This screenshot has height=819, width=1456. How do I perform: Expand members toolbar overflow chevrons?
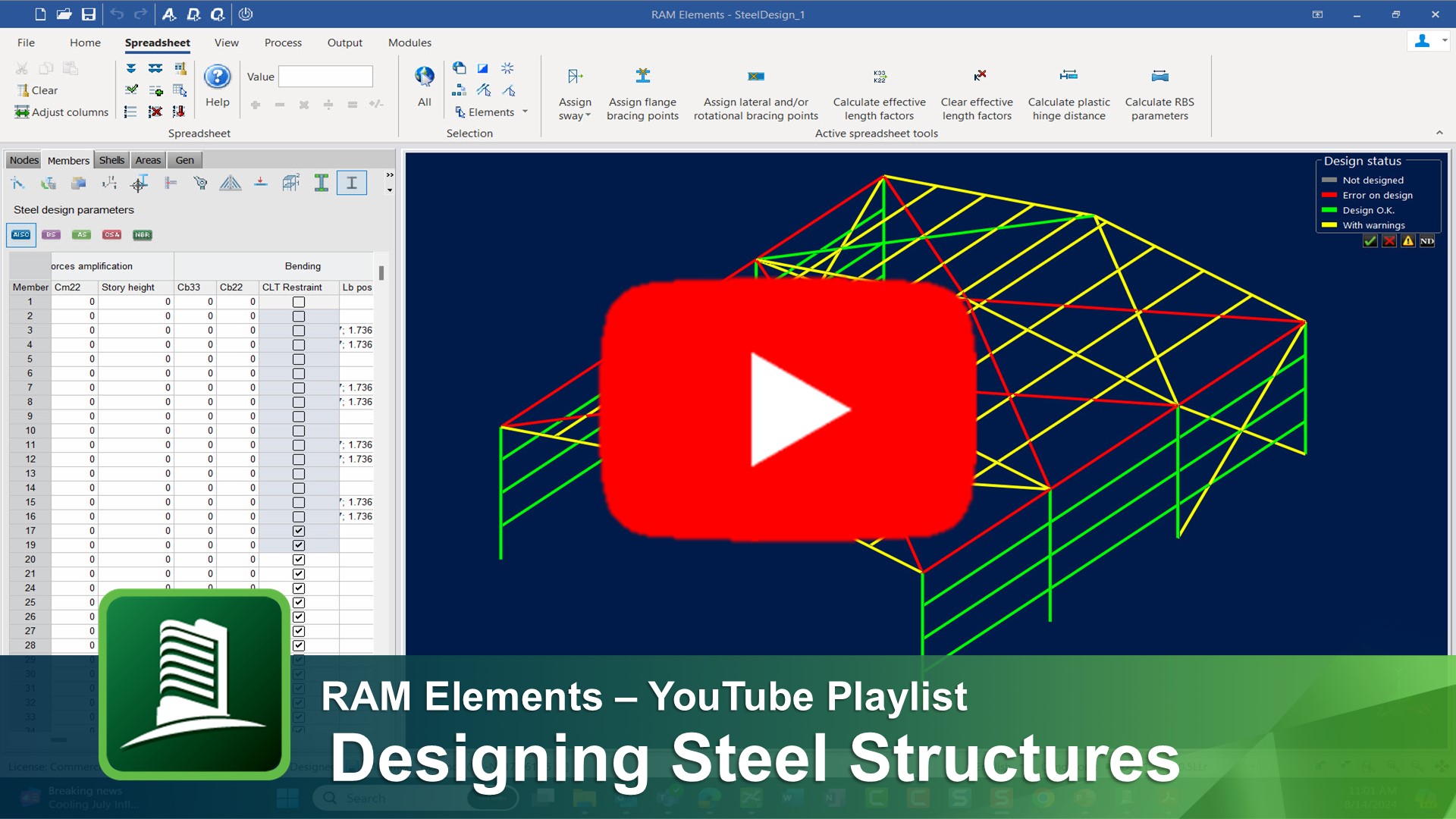(390, 175)
